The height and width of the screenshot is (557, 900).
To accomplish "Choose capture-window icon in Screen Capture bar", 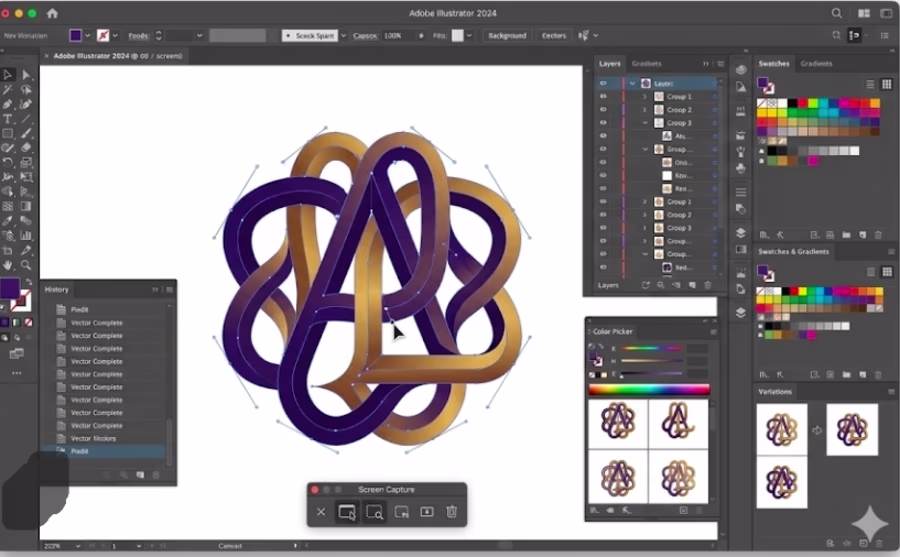I will (347, 512).
